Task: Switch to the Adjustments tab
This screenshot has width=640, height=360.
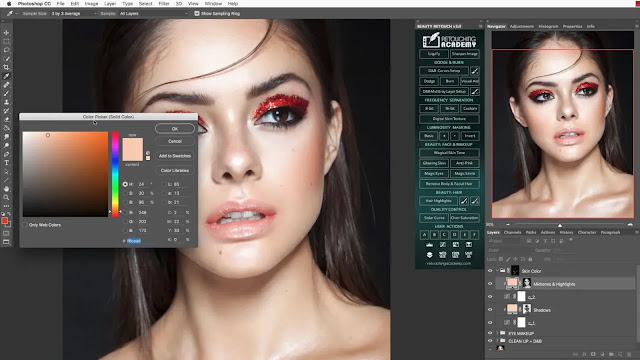Action: (x=522, y=26)
